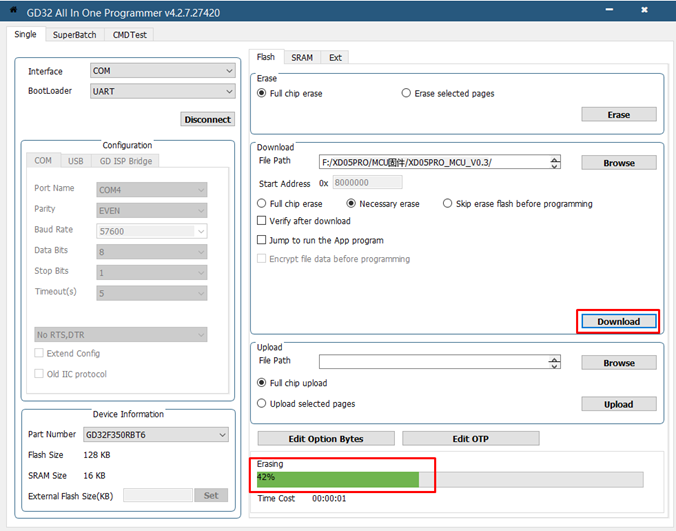This screenshot has width=676, height=531.
Task: Expand the Interface COM dropdown
Action: pyautogui.click(x=229, y=71)
